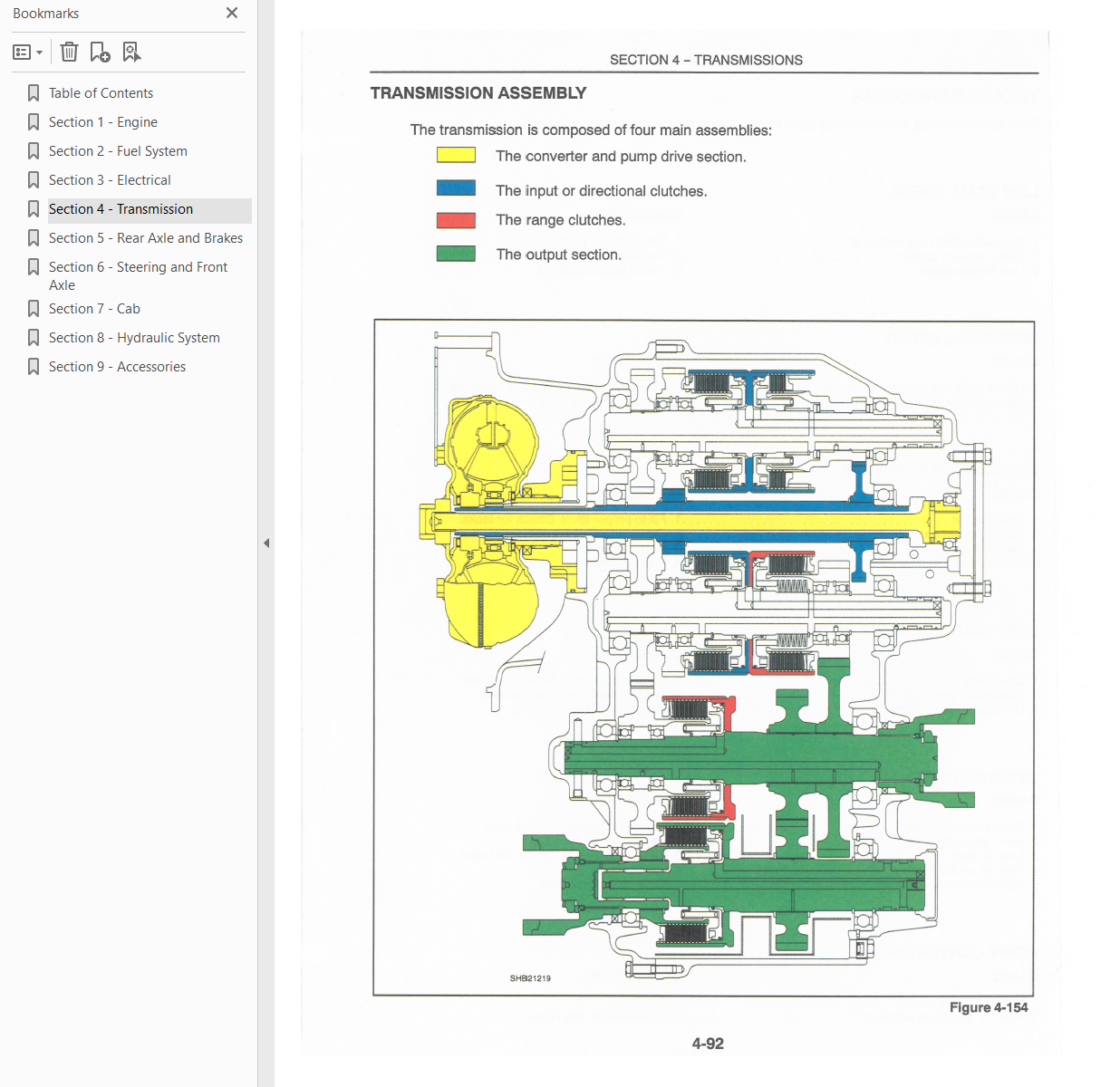
Task: Open the Table of Contents bookmark
Action: (x=101, y=93)
